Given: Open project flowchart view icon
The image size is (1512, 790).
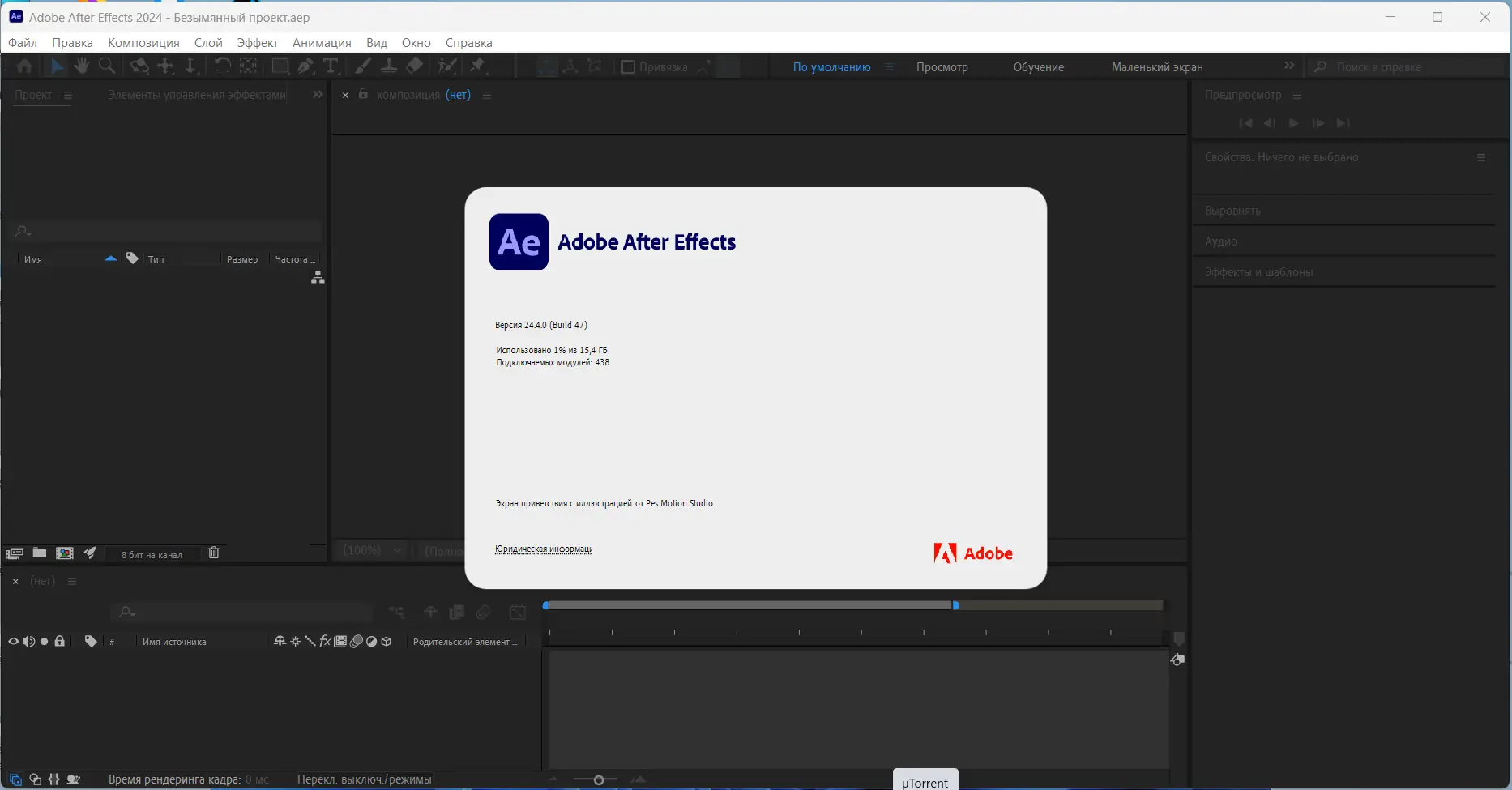Looking at the screenshot, I should click(x=318, y=278).
